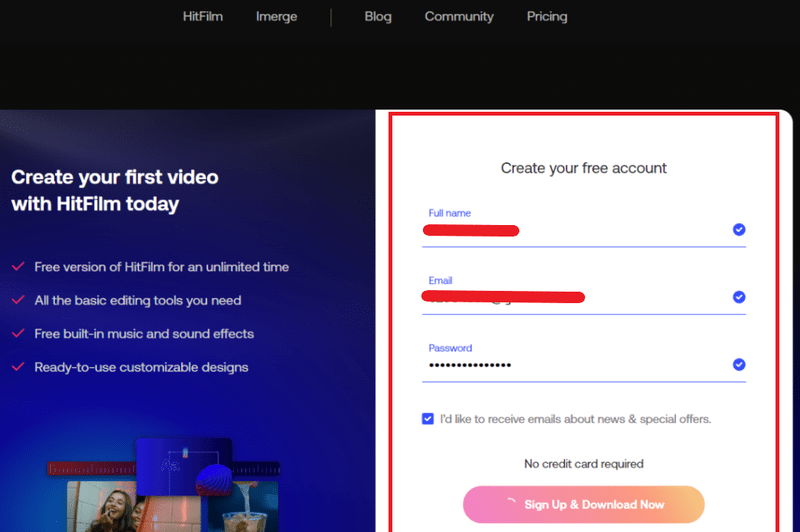Click the HitFilm promo collage image
Viewport: 800px width, 532px height.
[163, 485]
